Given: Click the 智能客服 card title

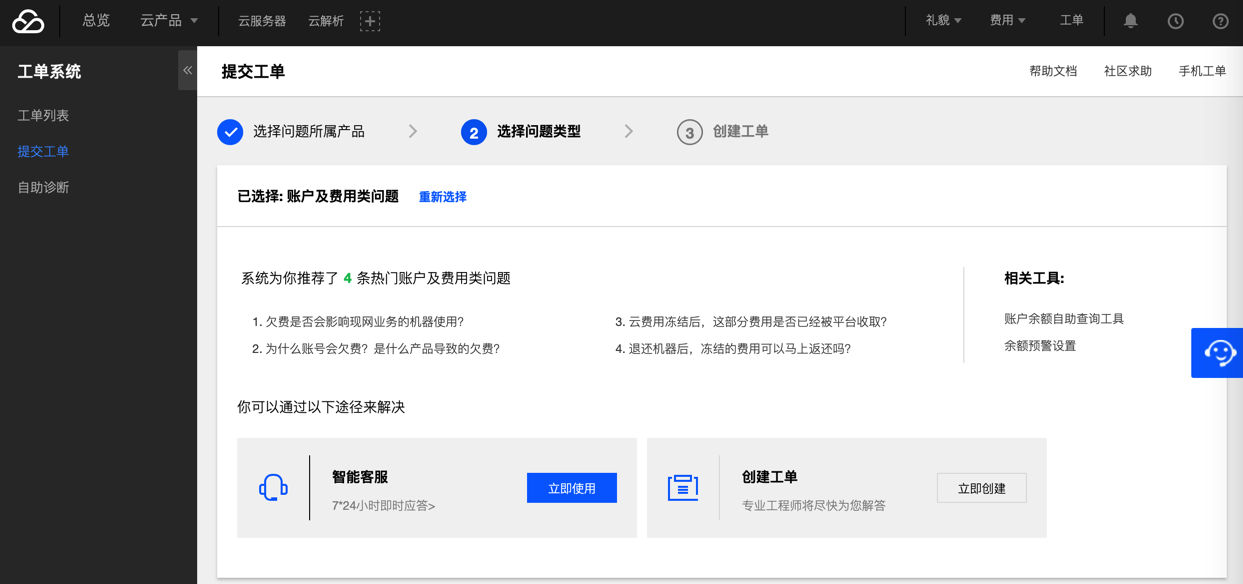Looking at the screenshot, I should 360,477.
